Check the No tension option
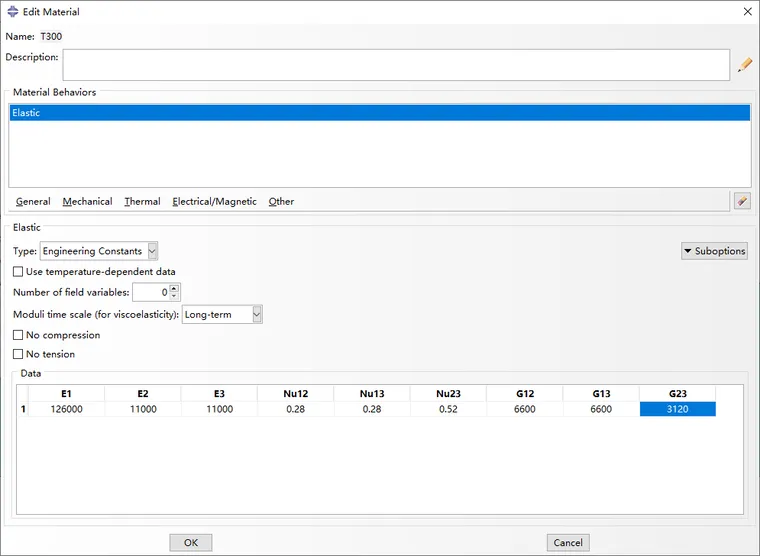The width and height of the screenshot is (760, 556). coord(18,354)
